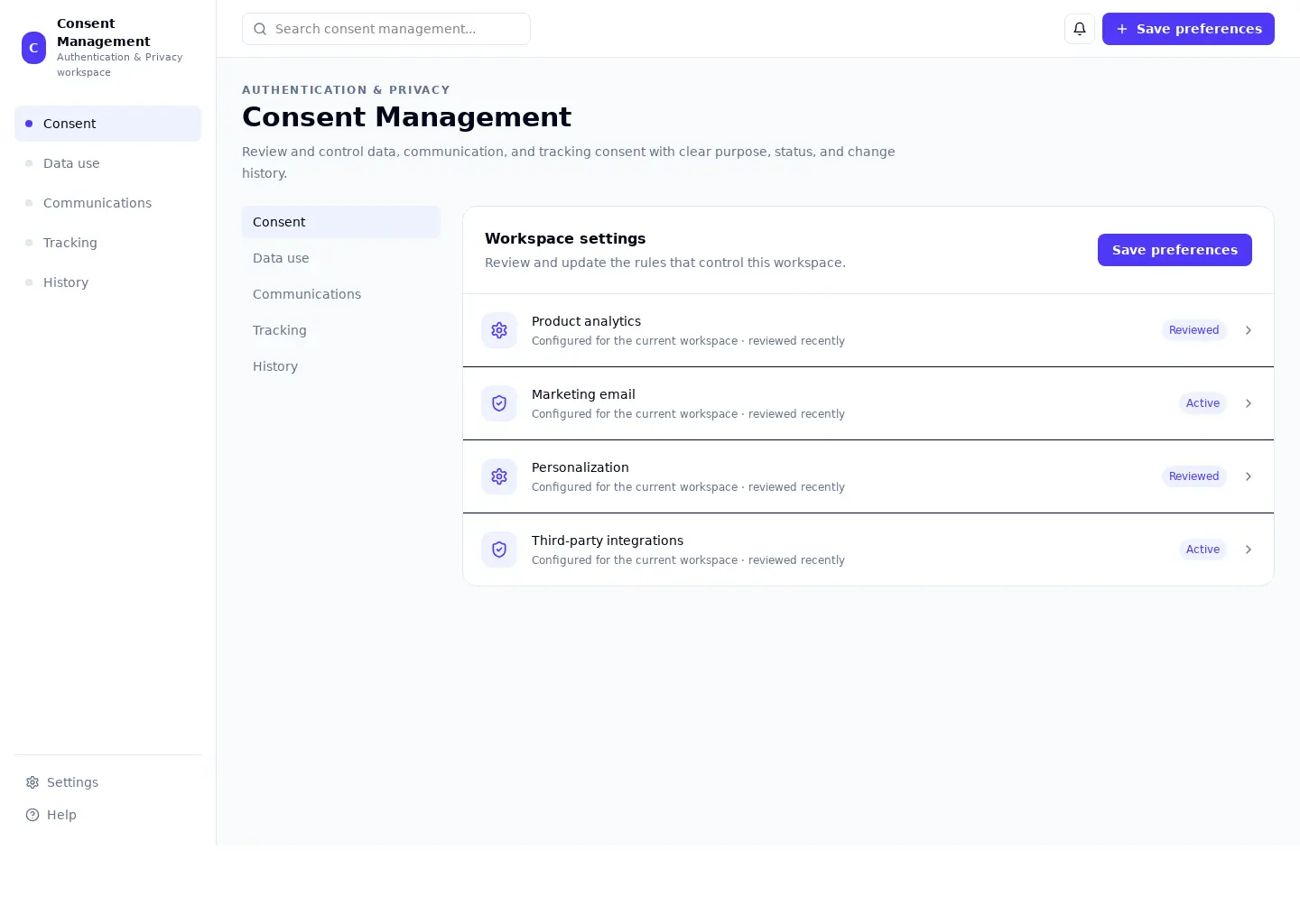The height and width of the screenshot is (924, 1300).
Task: Switch to the Data use tab in the page sub-navigation
Action: [x=341, y=258]
